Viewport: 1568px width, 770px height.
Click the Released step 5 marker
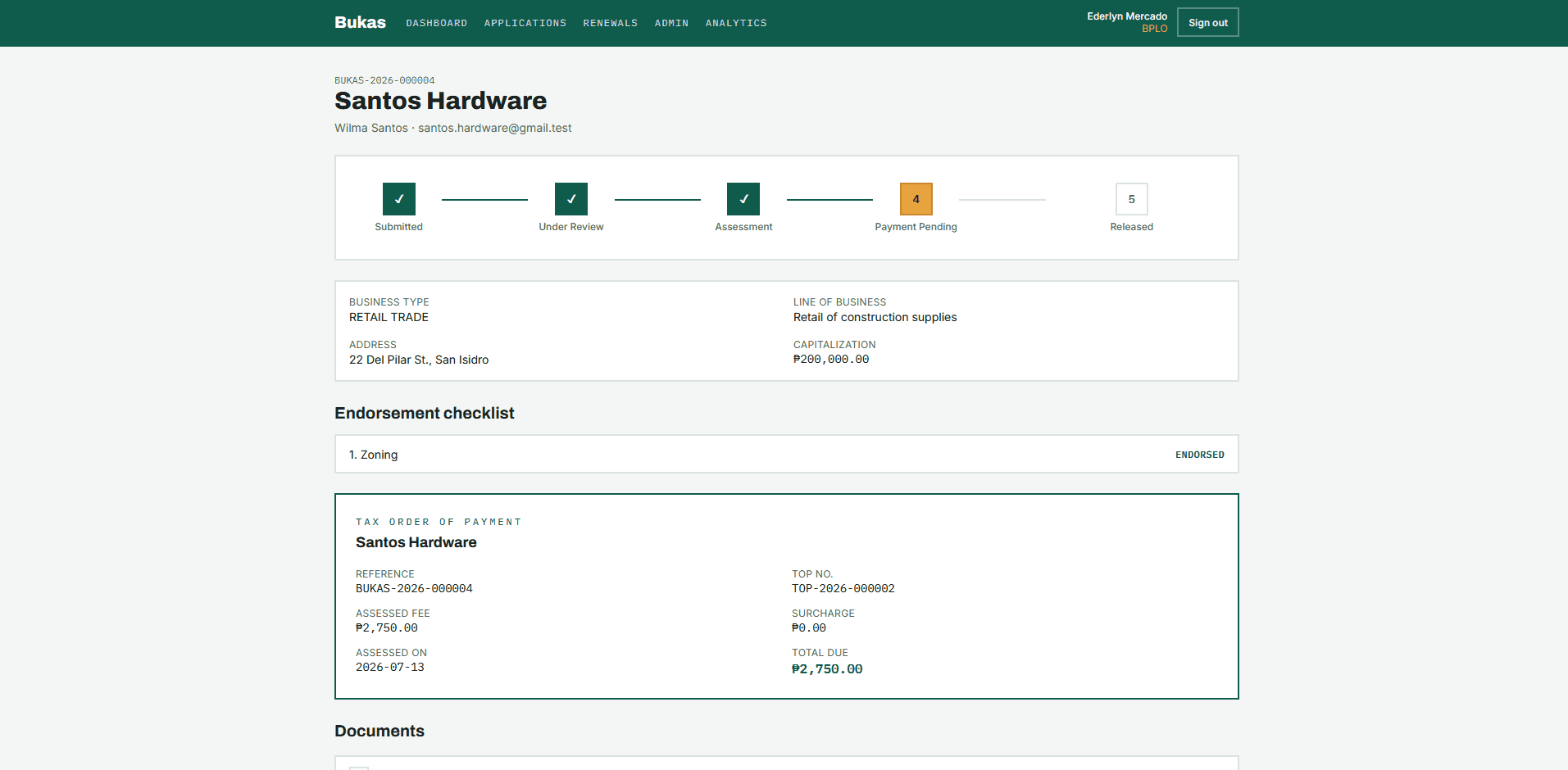tap(1131, 199)
